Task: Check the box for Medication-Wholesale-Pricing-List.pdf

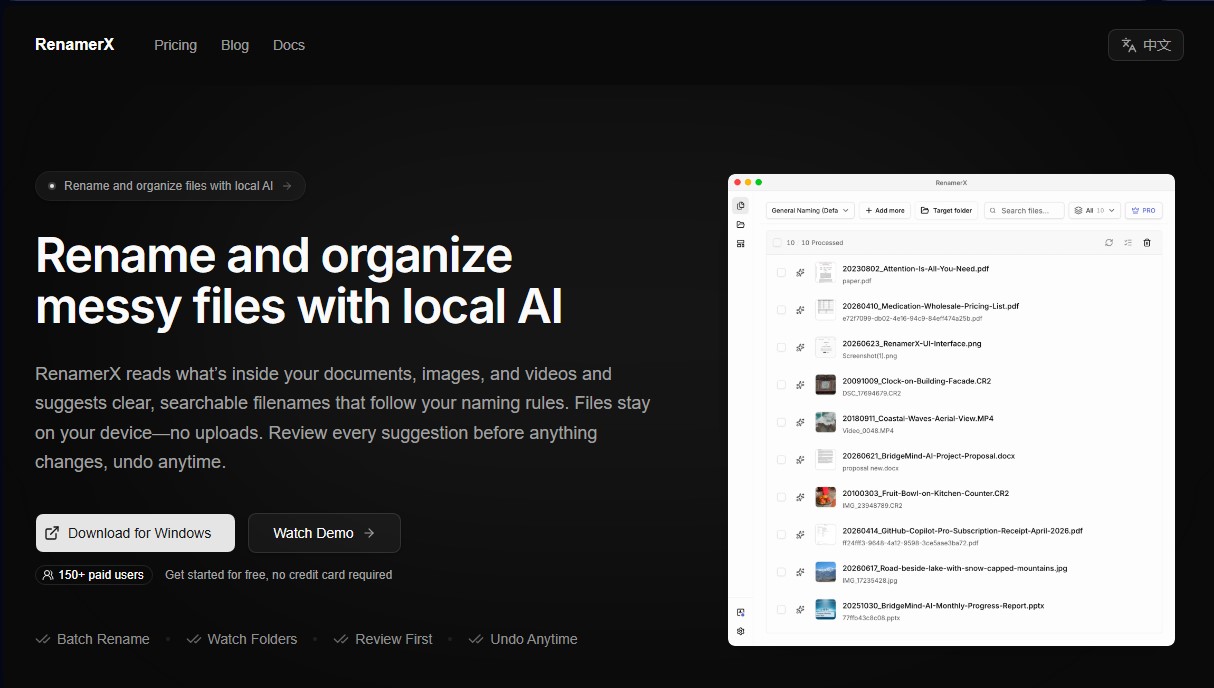Action: click(x=781, y=310)
